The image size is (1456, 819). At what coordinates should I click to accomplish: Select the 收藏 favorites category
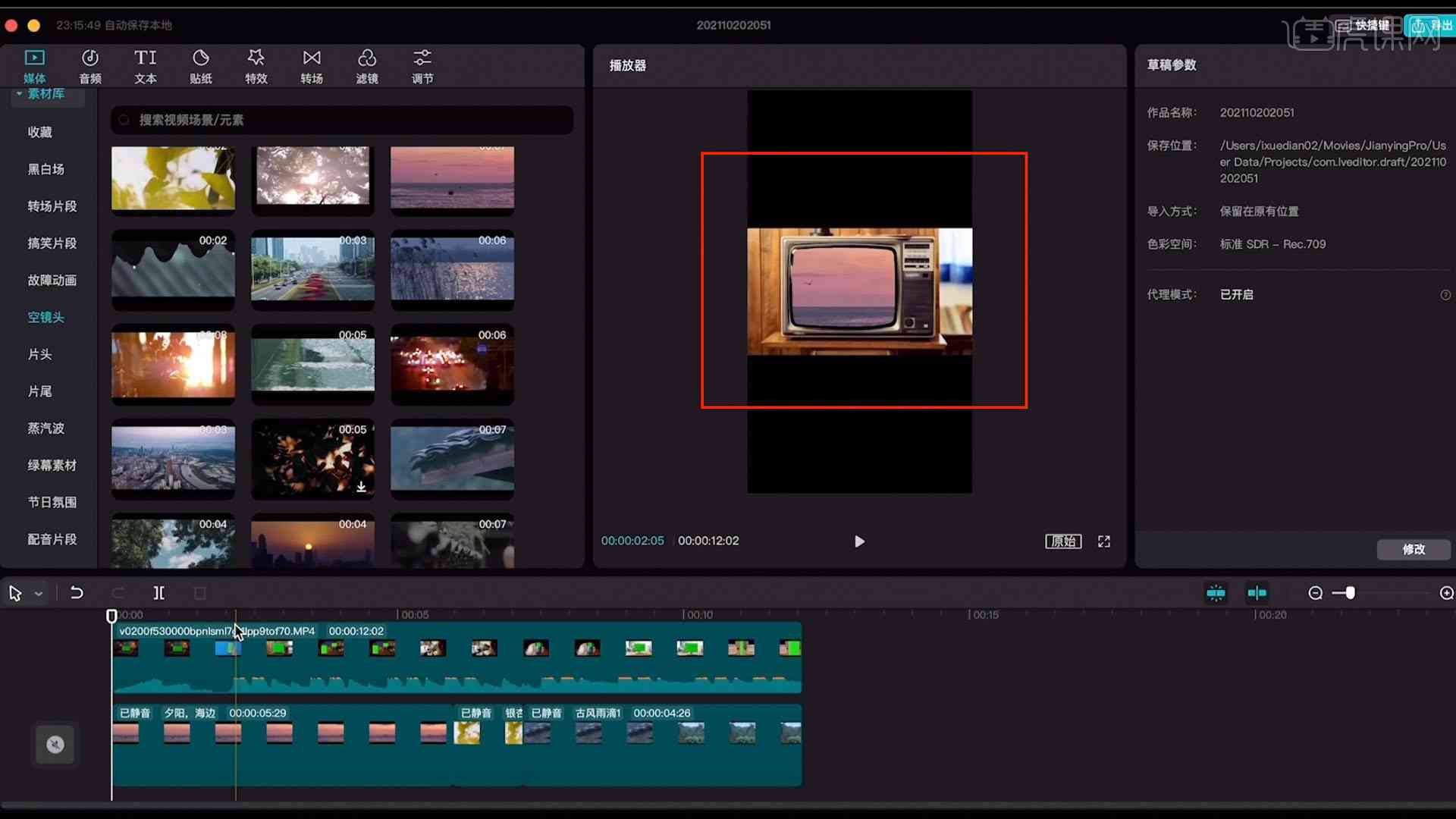[40, 132]
